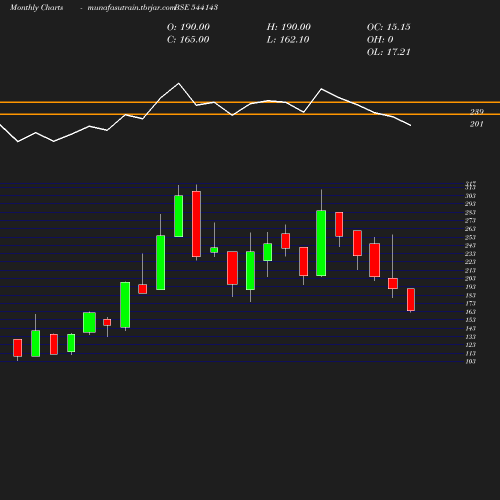Click the price axis label '183'
Screen dimensions: 500x500
point(470,295)
